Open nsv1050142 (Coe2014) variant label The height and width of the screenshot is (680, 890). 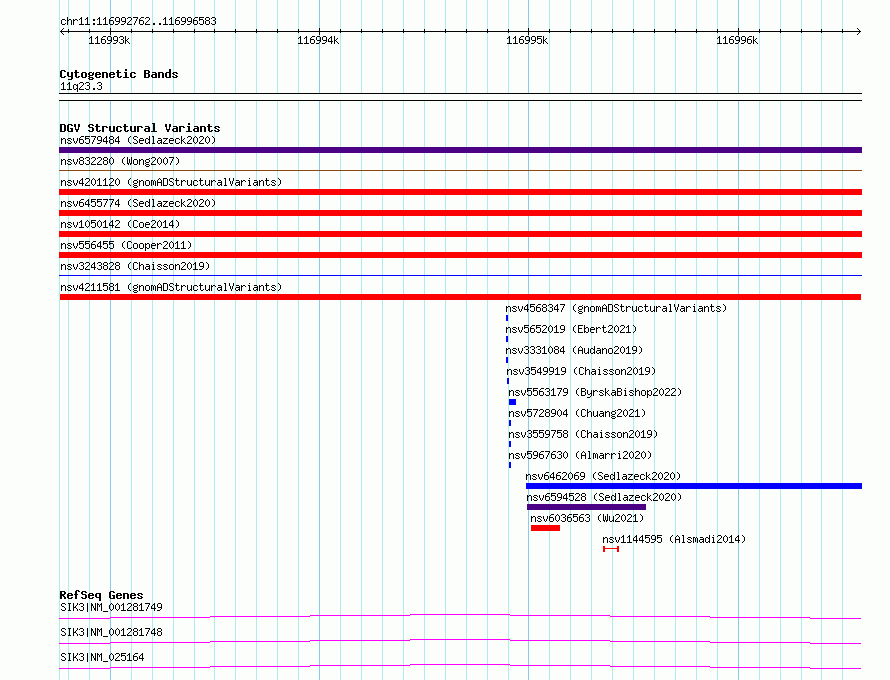(120, 224)
